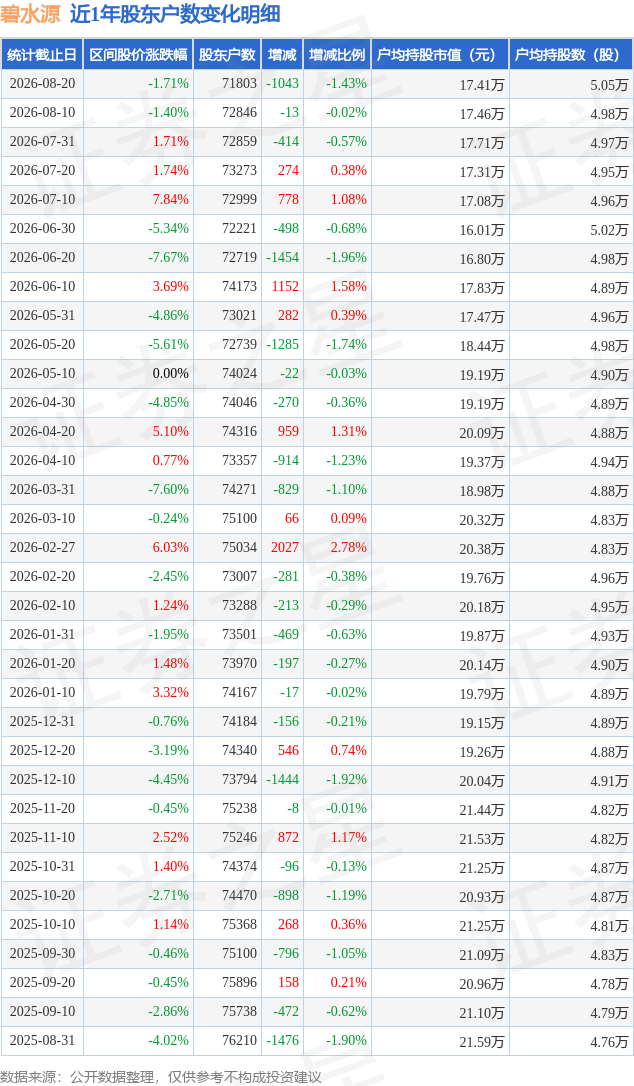The image size is (634, 1086).
Task: Click the 股东户数 column header
Action: pos(227,55)
